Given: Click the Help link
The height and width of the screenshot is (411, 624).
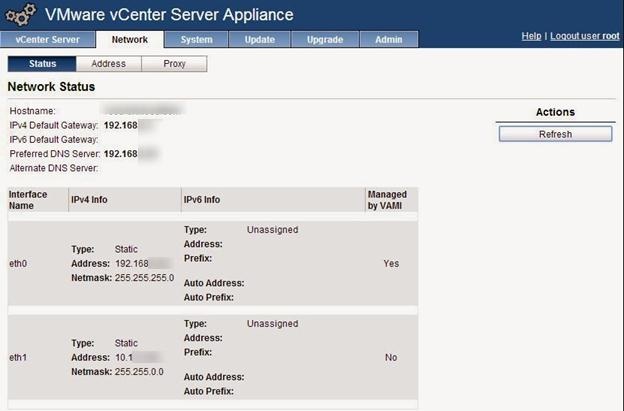Looking at the screenshot, I should (531, 36).
